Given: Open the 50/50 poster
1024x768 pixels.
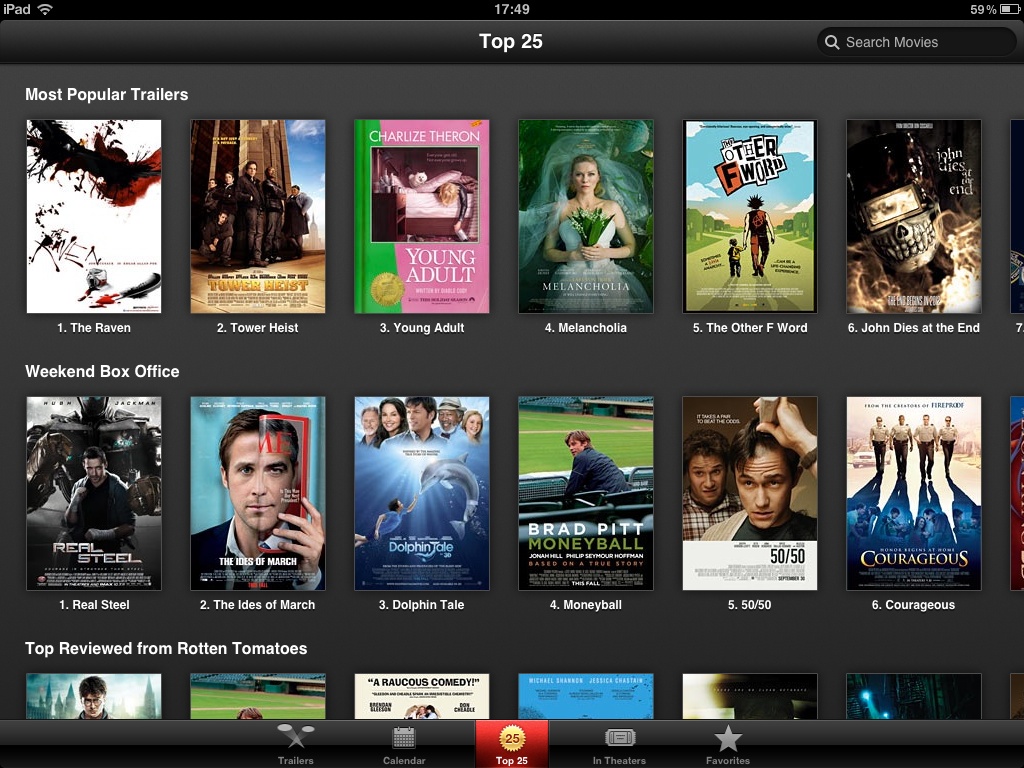Looking at the screenshot, I should (750, 493).
